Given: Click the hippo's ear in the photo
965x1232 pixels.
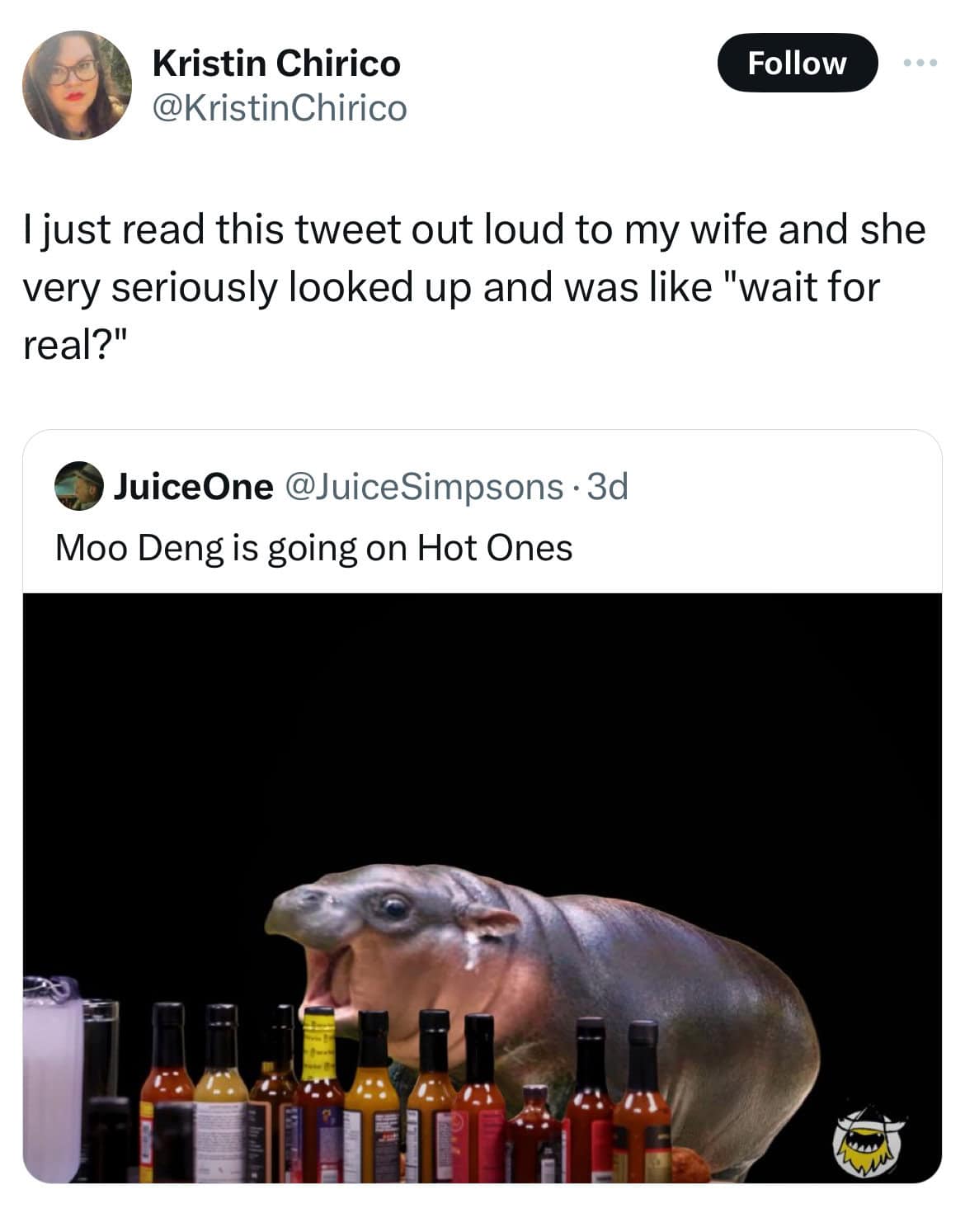Looking at the screenshot, I should (491, 921).
